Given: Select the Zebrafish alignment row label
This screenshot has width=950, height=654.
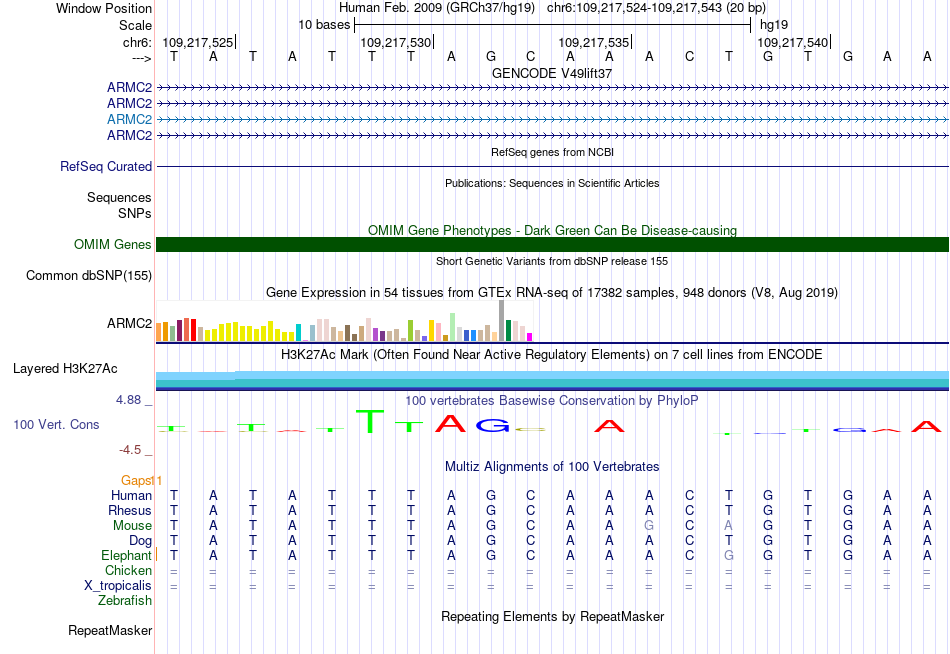Looking at the screenshot, I should tap(125, 601).
